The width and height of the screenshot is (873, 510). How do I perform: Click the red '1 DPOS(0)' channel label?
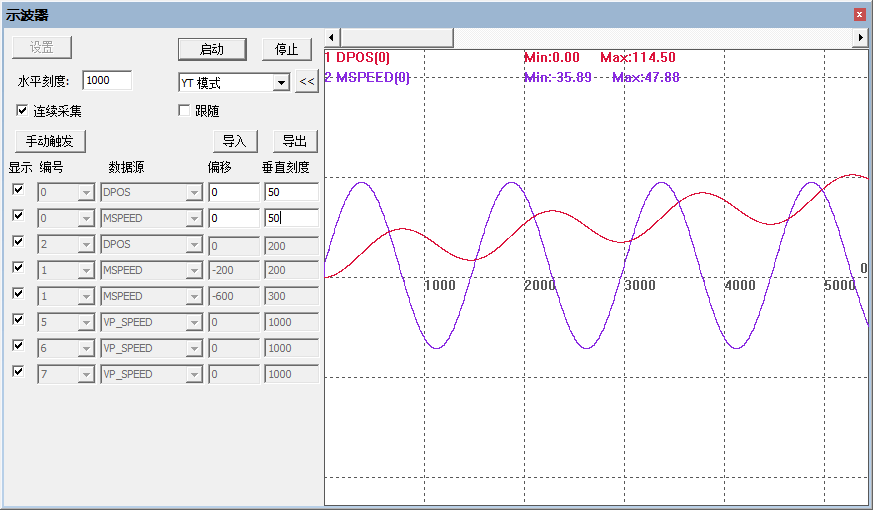click(x=357, y=57)
